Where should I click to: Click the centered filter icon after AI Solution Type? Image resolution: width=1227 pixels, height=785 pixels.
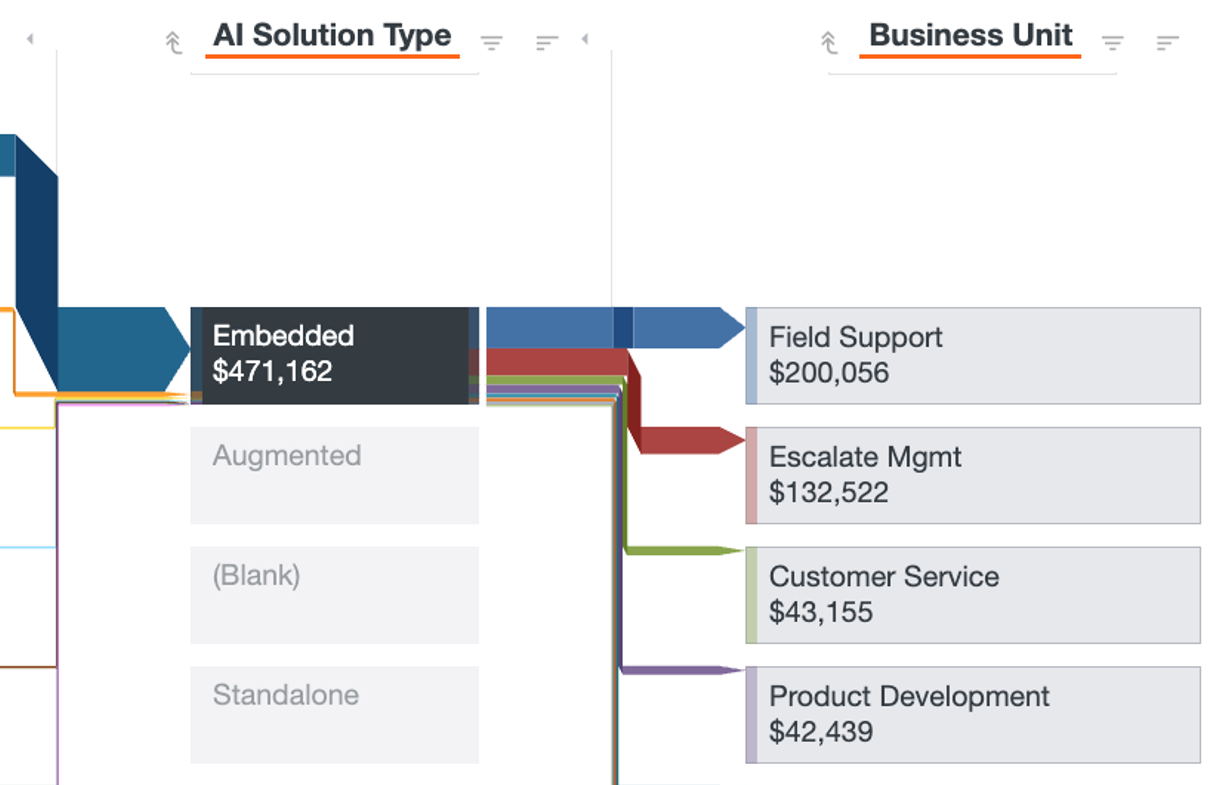(x=491, y=42)
